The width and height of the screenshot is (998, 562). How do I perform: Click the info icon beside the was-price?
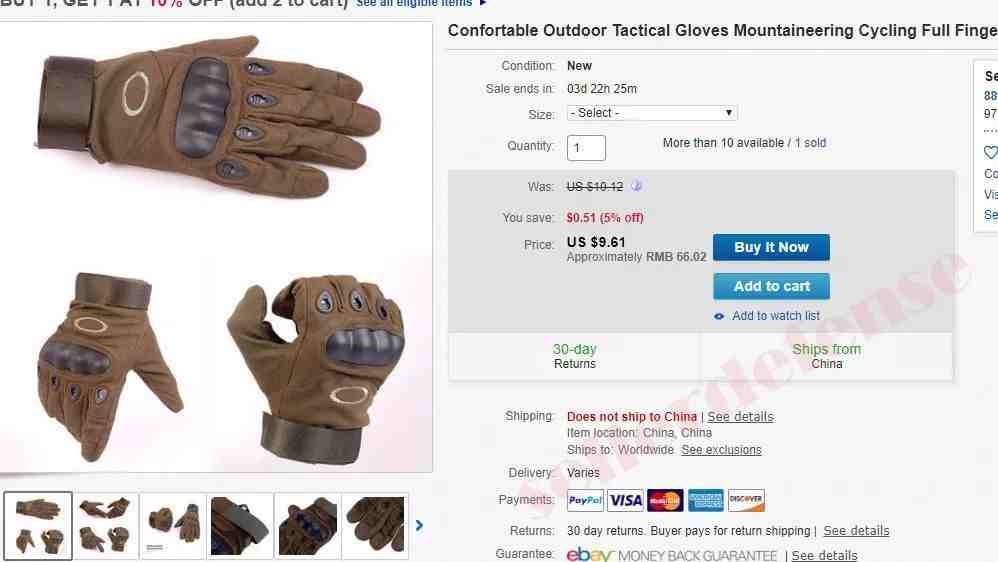click(x=636, y=186)
